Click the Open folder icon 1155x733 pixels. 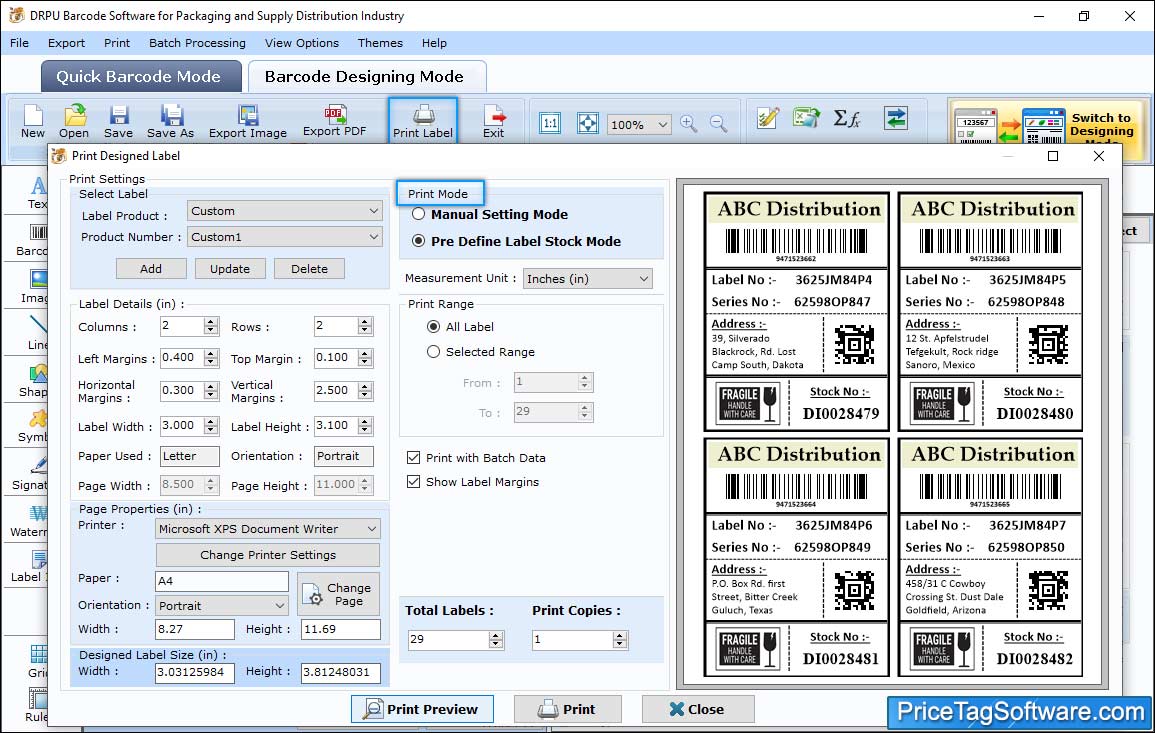(x=74, y=122)
